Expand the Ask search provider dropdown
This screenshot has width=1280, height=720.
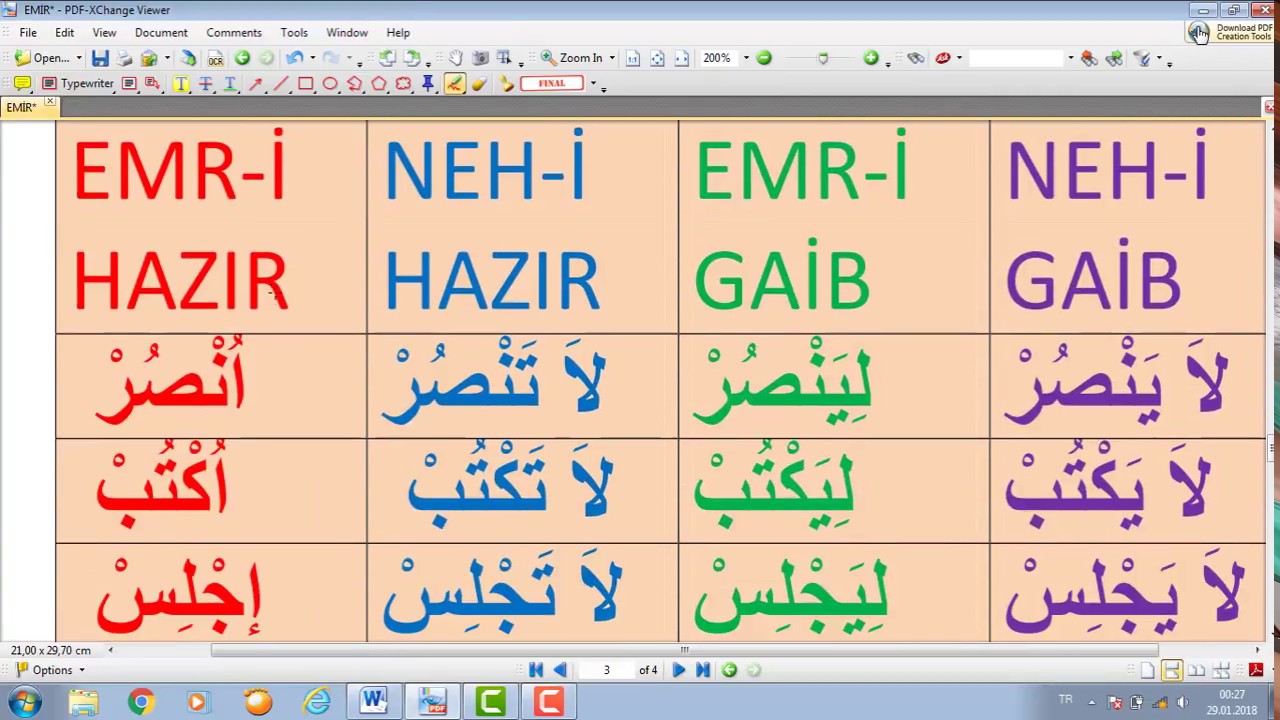tap(959, 58)
